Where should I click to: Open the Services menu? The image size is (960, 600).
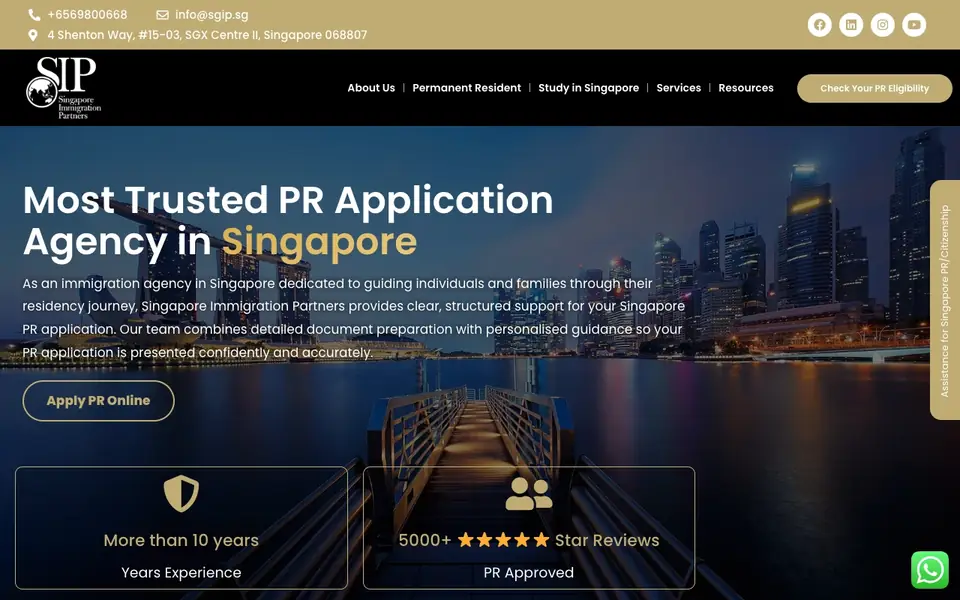tap(678, 88)
